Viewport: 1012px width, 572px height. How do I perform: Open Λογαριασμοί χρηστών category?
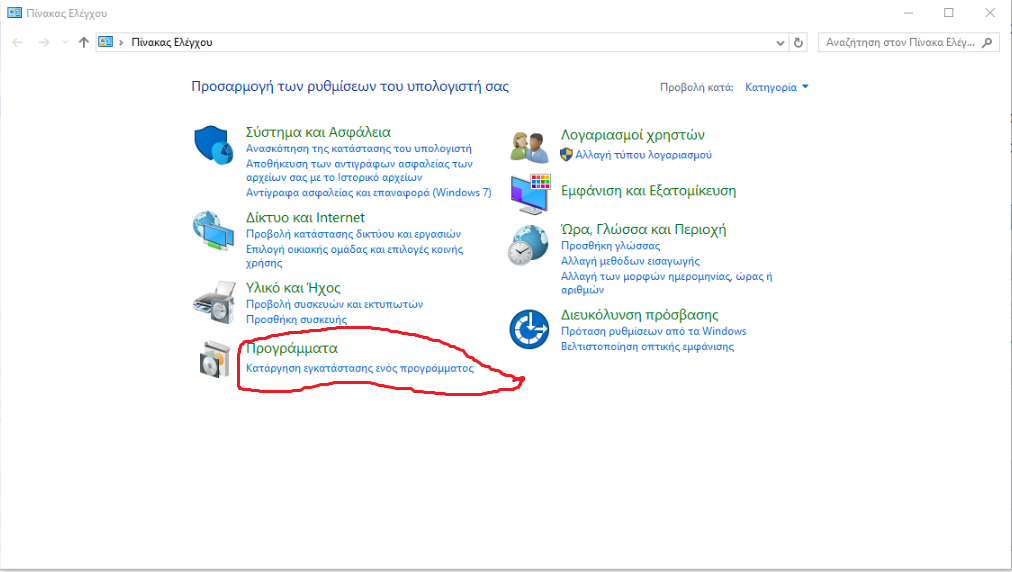(632, 135)
